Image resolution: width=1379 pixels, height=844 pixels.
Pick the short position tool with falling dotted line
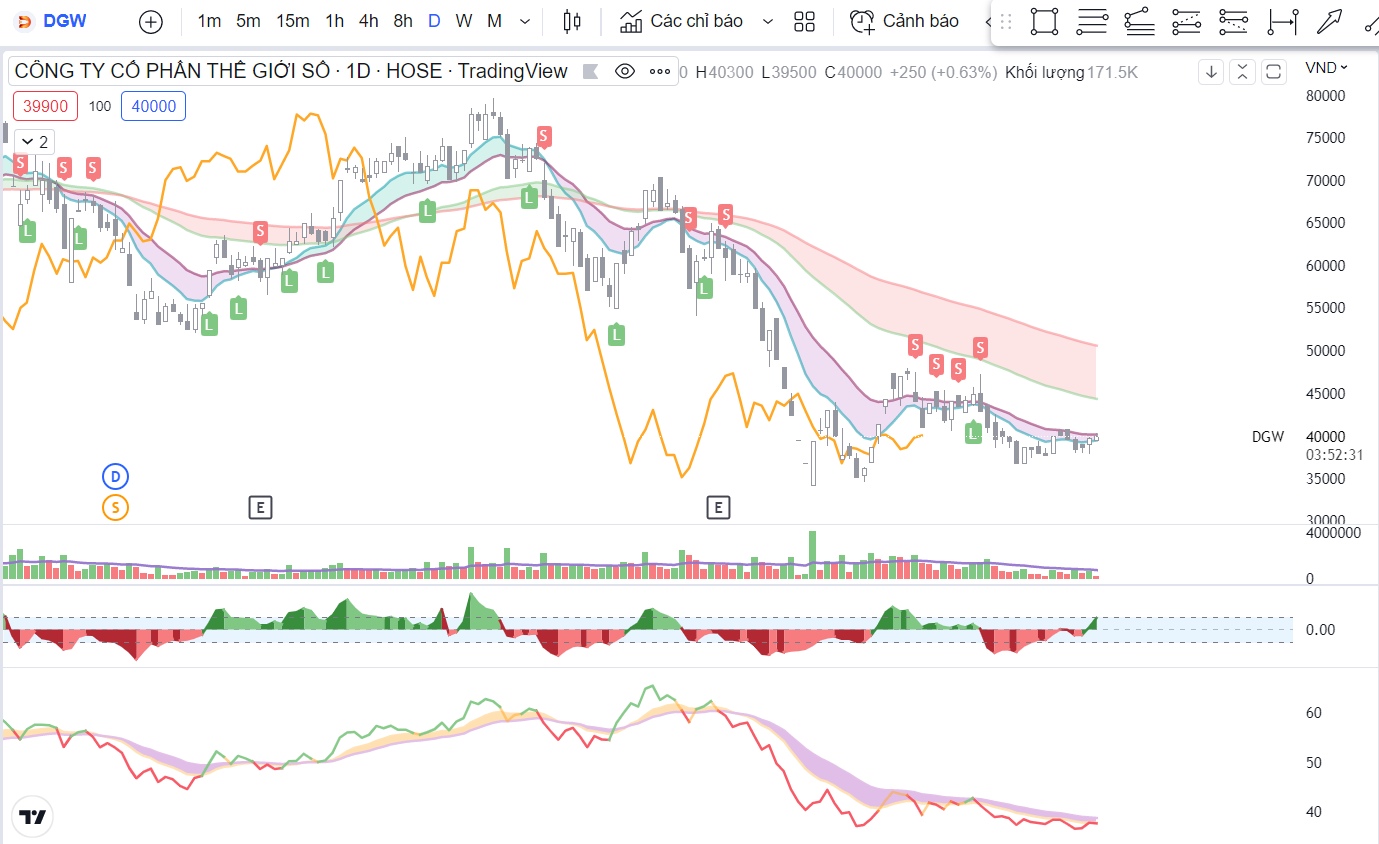click(x=1234, y=21)
